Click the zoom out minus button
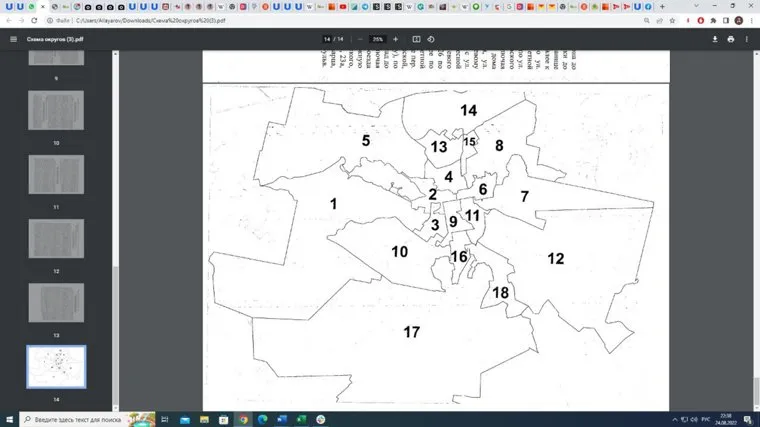Image resolution: width=760 pixels, height=427 pixels. 359,39
